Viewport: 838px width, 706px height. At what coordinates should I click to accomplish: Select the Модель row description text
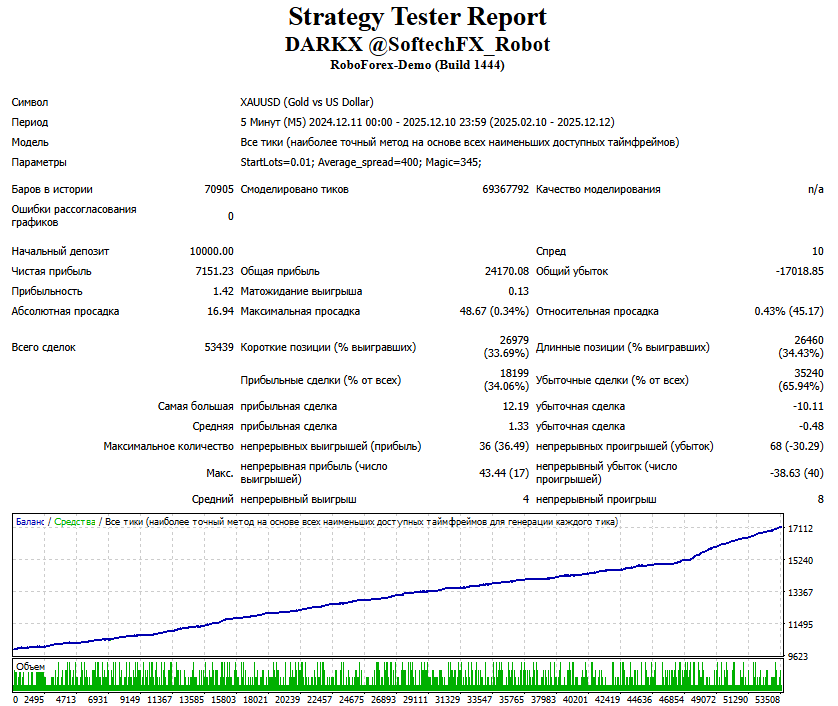pos(460,142)
